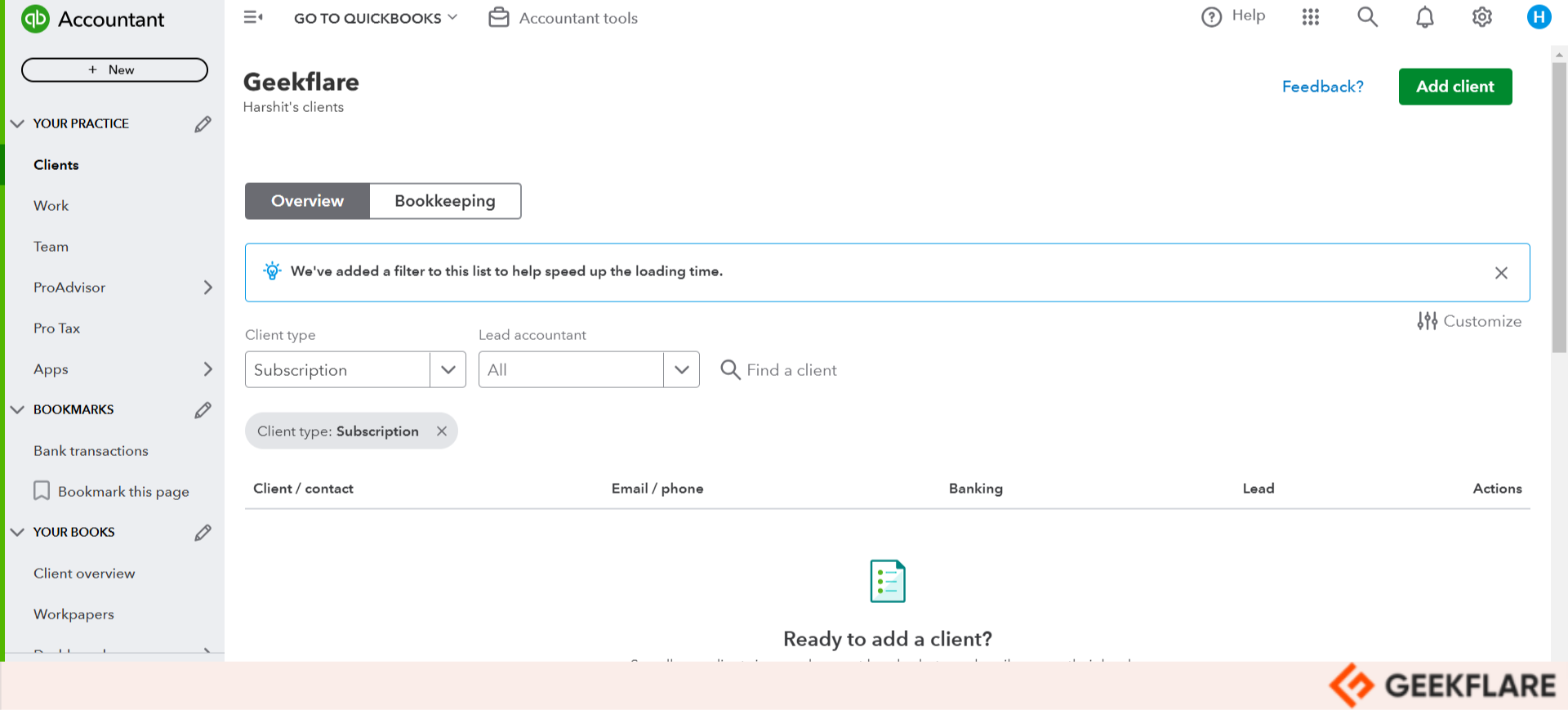Click the Apps label in sidebar
The height and width of the screenshot is (710, 1568).
(x=51, y=369)
